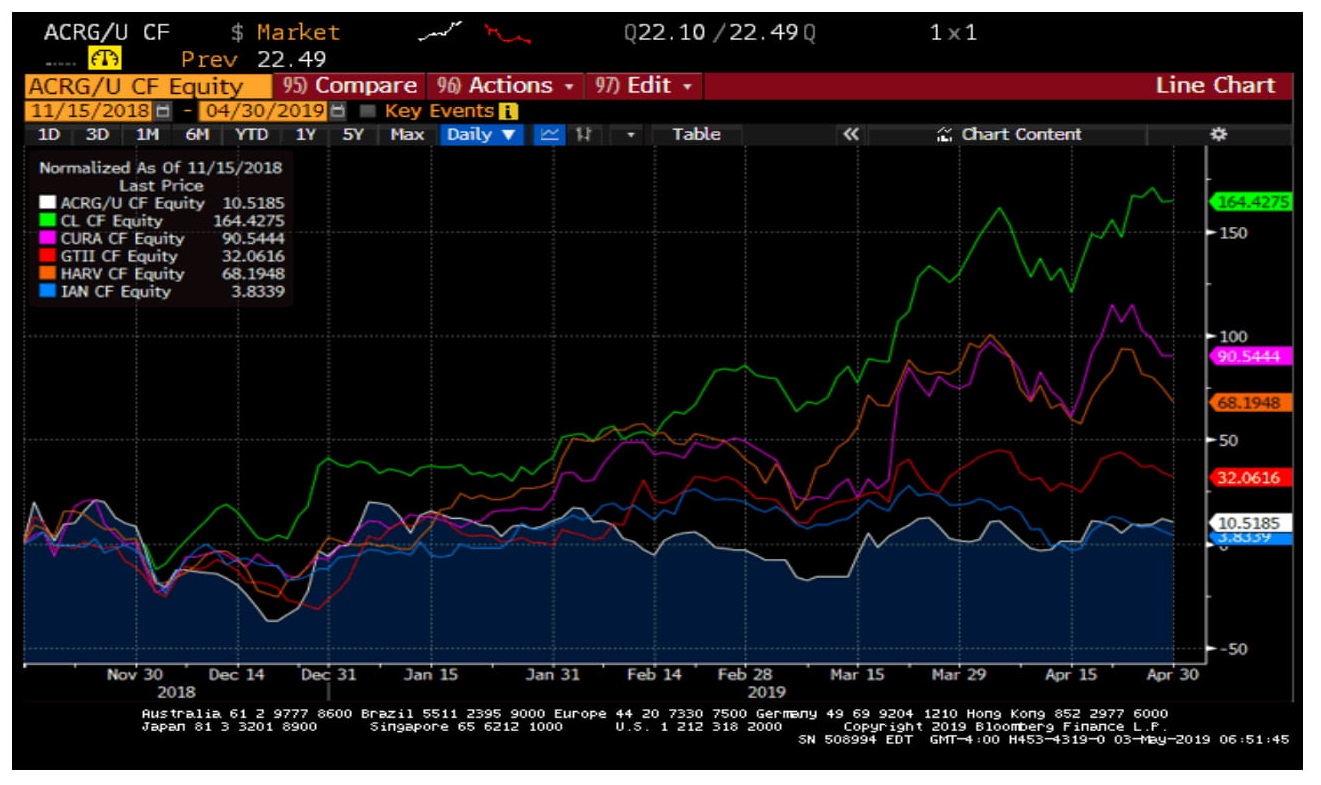Viewport: 1321px width, 785px height.
Task: Click the end date field 04/30/2019
Action: pyautogui.click(x=264, y=111)
